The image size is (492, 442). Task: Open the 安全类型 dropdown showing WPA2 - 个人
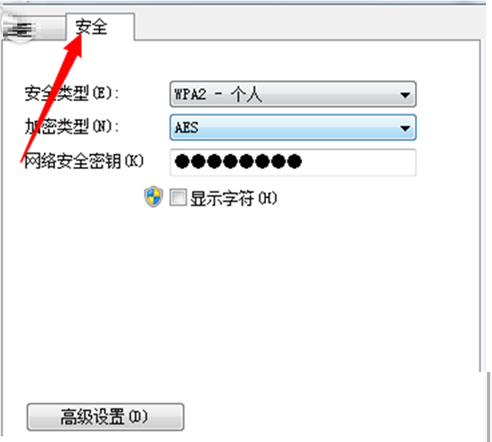tap(293, 94)
